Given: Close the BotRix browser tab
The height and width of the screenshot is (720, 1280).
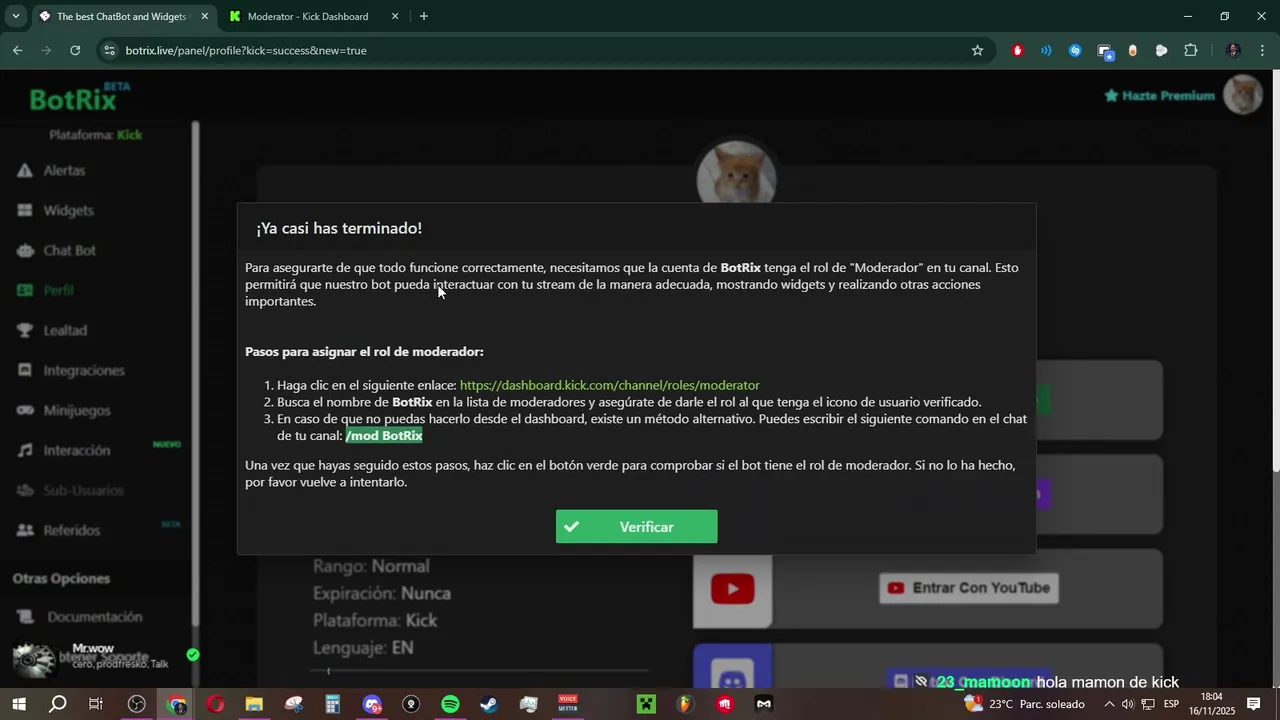Looking at the screenshot, I should tap(205, 16).
